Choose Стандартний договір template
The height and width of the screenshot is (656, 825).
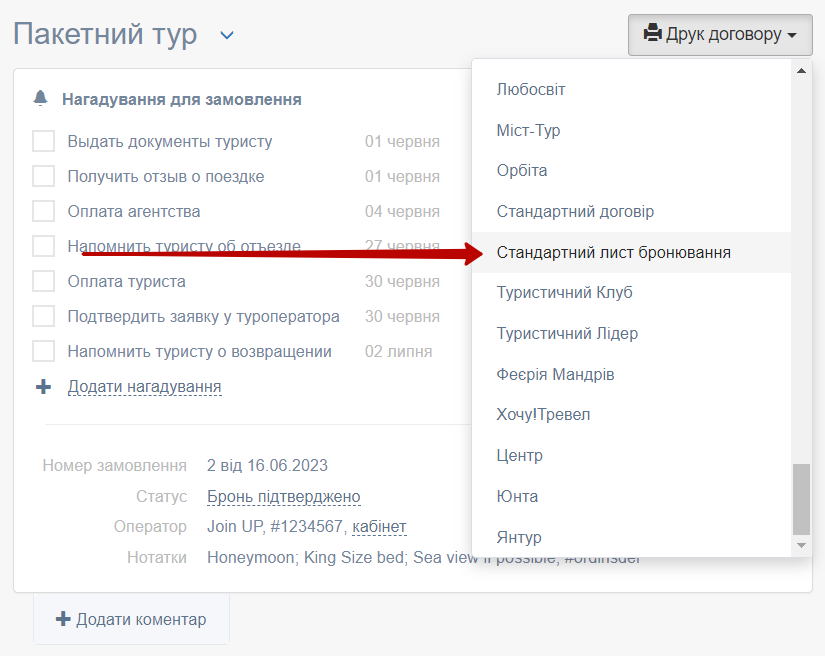pyautogui.click(x=575, y=211)
